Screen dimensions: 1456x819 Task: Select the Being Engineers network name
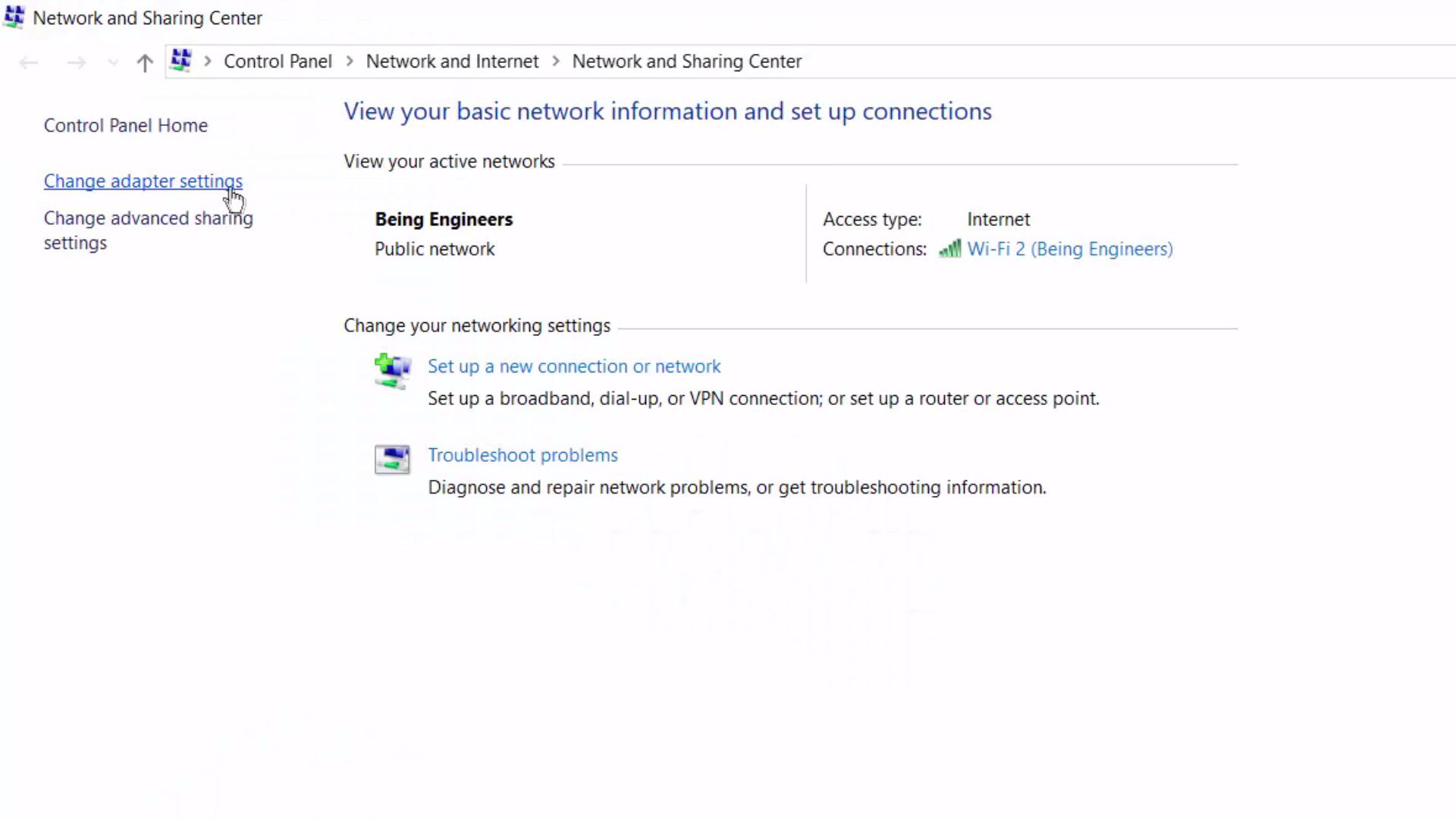pyautogui.click(x=444, y=219)
